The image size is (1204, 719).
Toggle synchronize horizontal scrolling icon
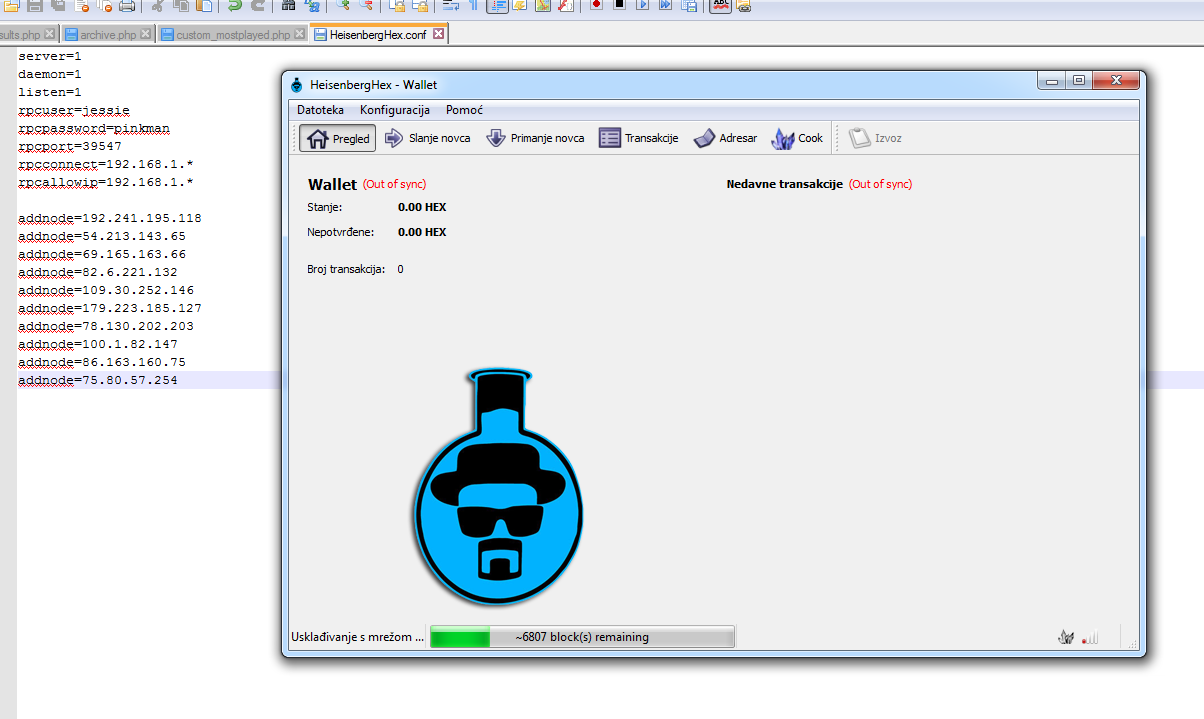coord(420,7)
